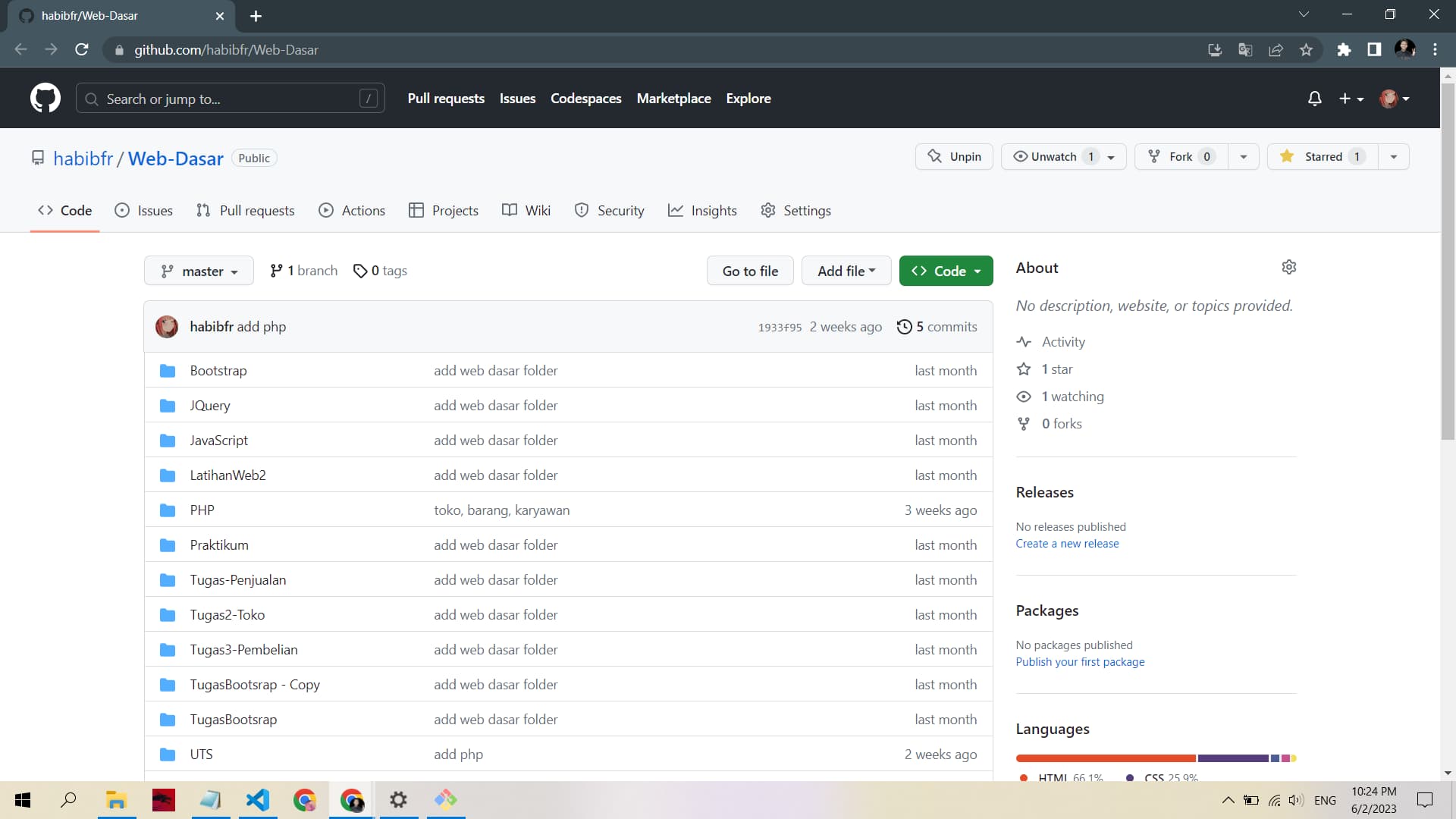Open Marketplace in top navigation
This screenshot has height=819, width=1456.
tap(673, 99)
